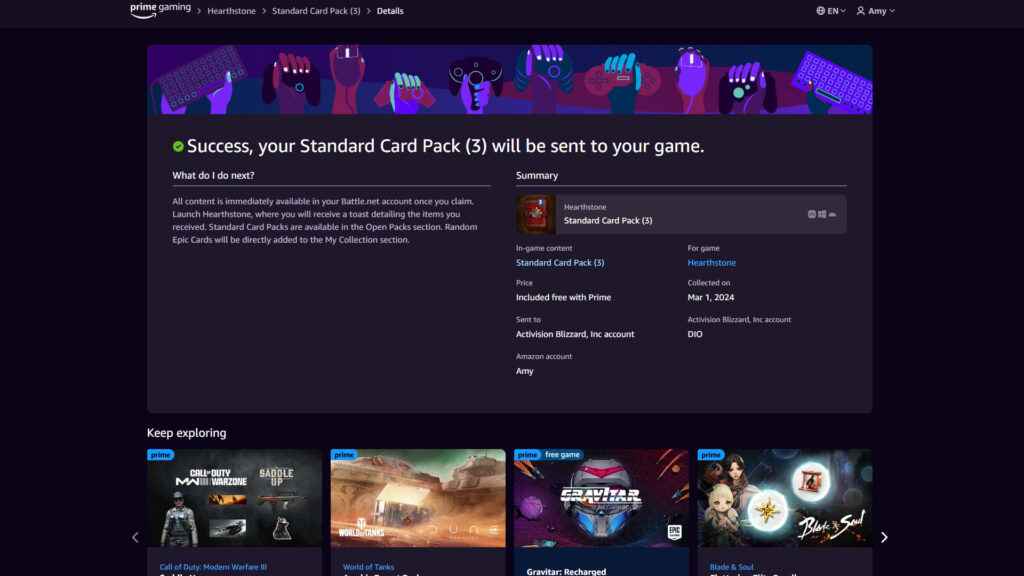Click the prime badge on World of Tanks card
The width and height of the screenshot is (1024, 576).
coord(344,454)
